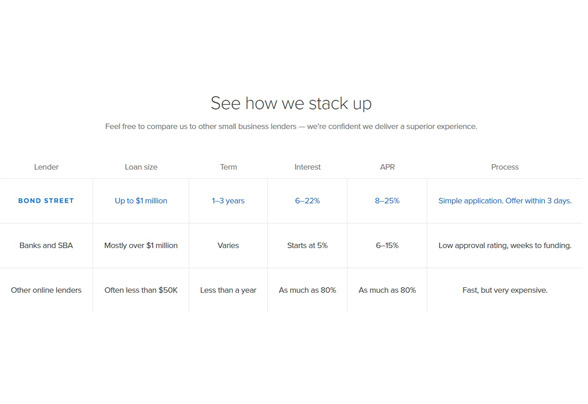Screen dimensions: 588x404
Task: Select the Lender column header
Action: 46,167
